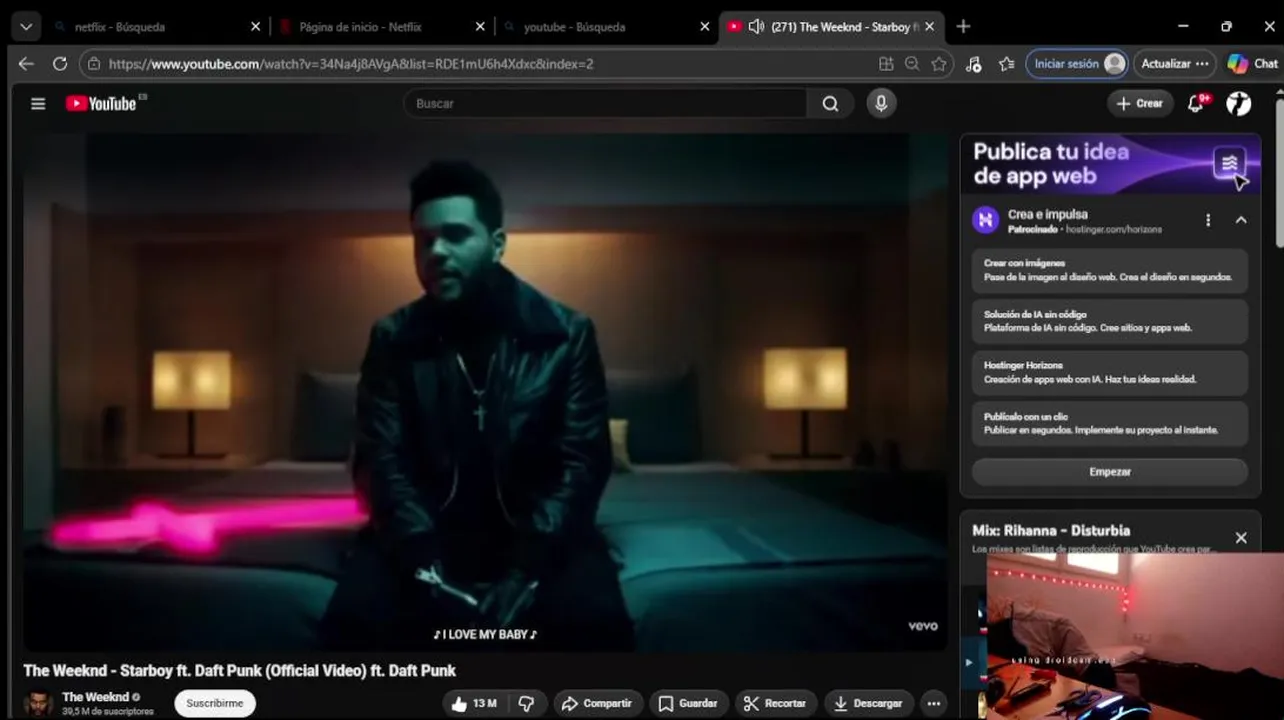Select The Weeknd - Starboy tab
The height and width of the screenshot is (720, 1284).
click(x=845, y=27)
